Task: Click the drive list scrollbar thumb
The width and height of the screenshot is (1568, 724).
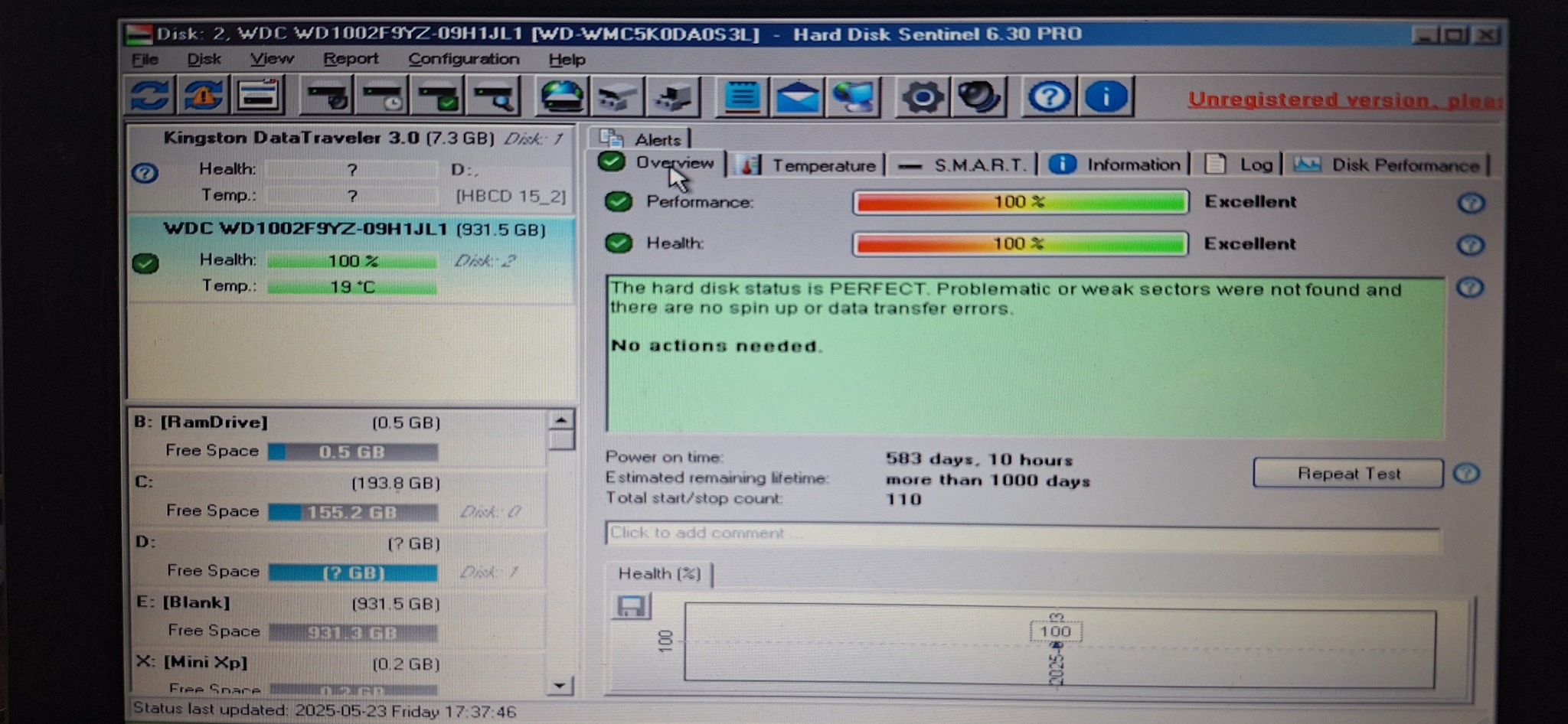Action: click(561, 440)
